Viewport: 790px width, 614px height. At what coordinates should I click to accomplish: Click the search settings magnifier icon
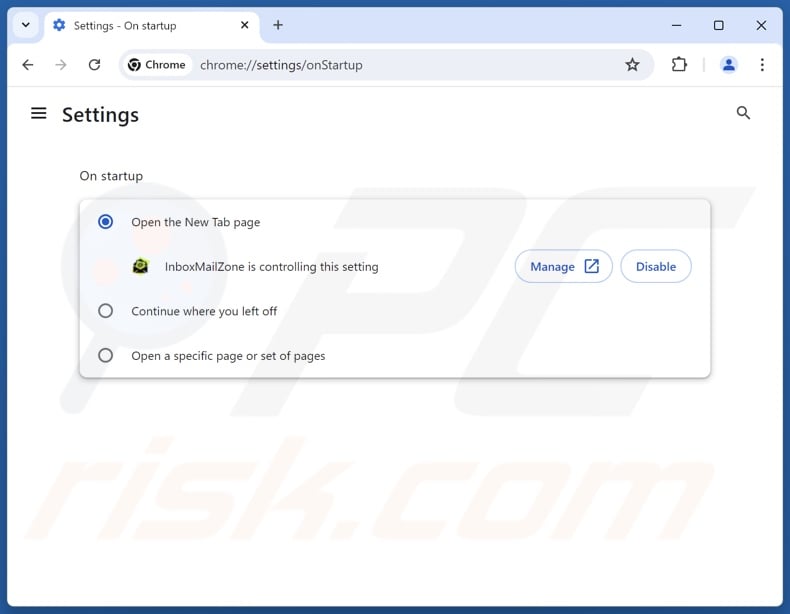pos(743,113)
